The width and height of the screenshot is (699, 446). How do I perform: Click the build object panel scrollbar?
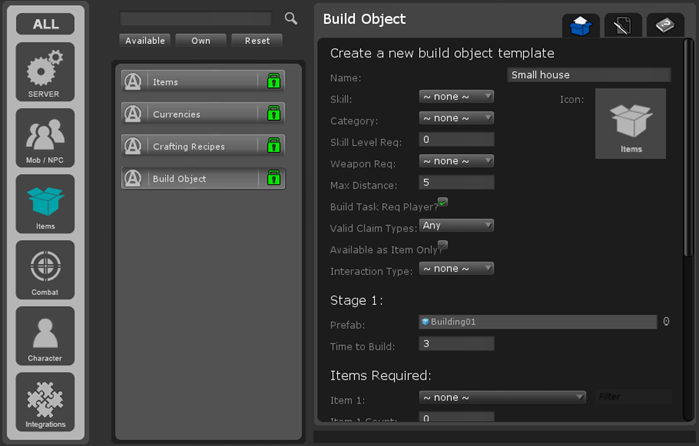pos(687,150)
